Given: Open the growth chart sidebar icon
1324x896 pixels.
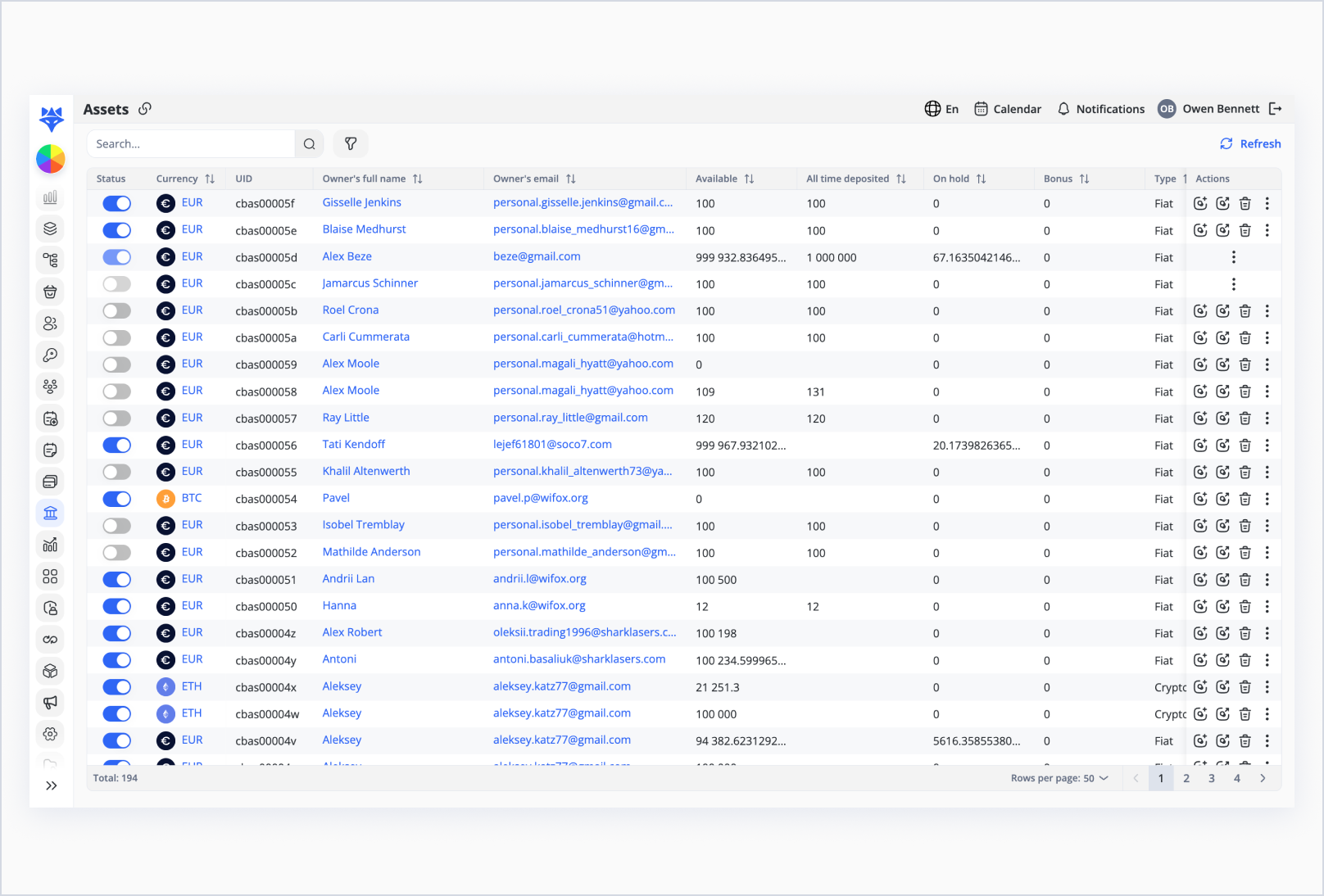Looking at the screenshot, I should click(x=50, y=545).
